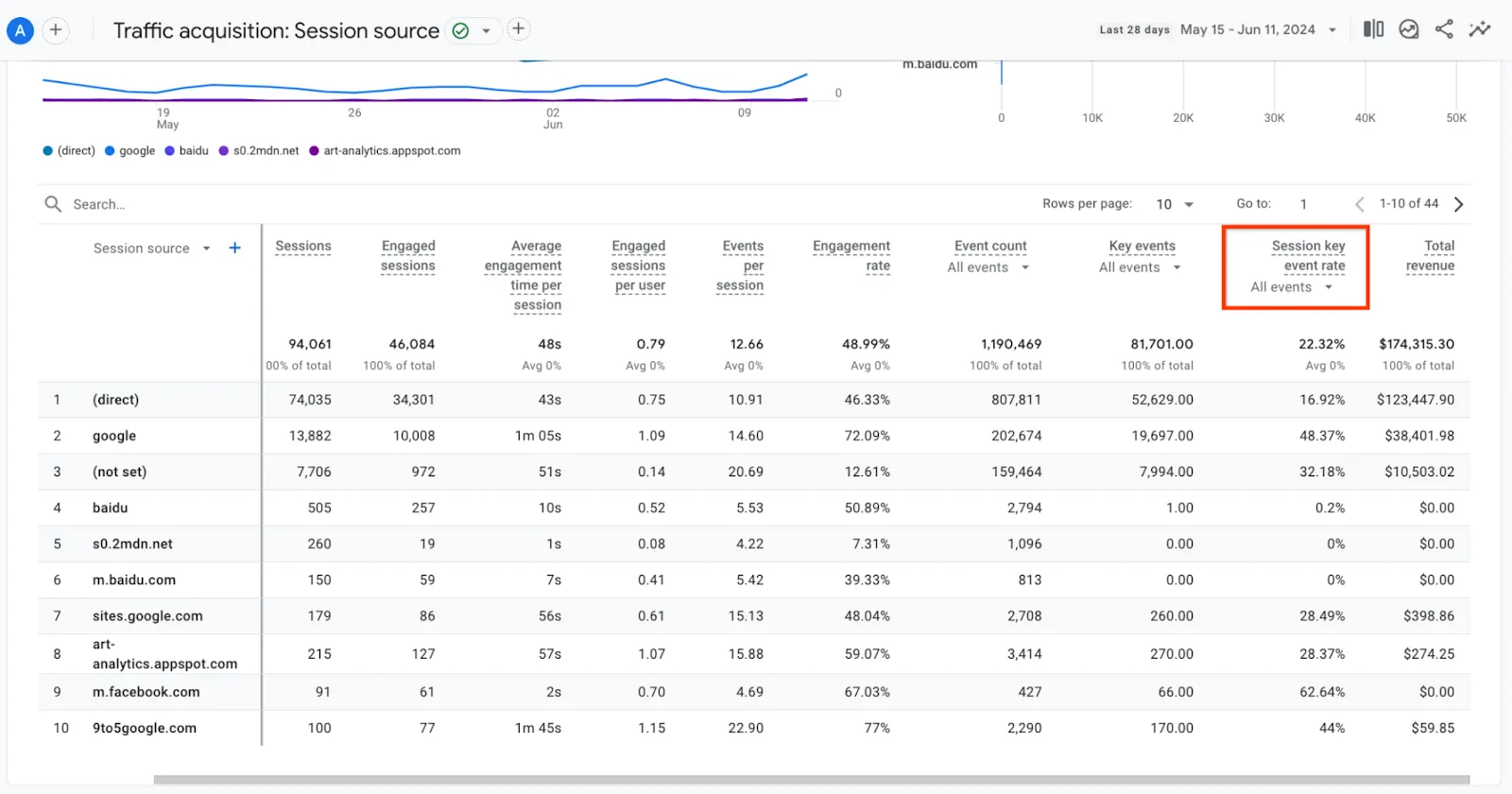This screenshot has width=1512, height=794.
Task: Click the horizontal scrollbar below table
Action: [x=812, y=780]
